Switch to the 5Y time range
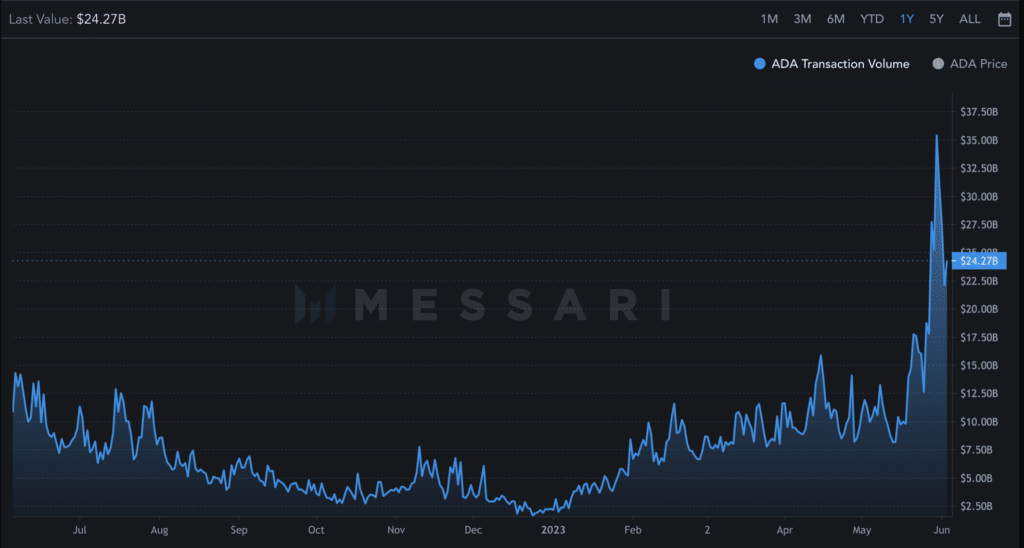 pyautogui.click(x=936, y=20)
